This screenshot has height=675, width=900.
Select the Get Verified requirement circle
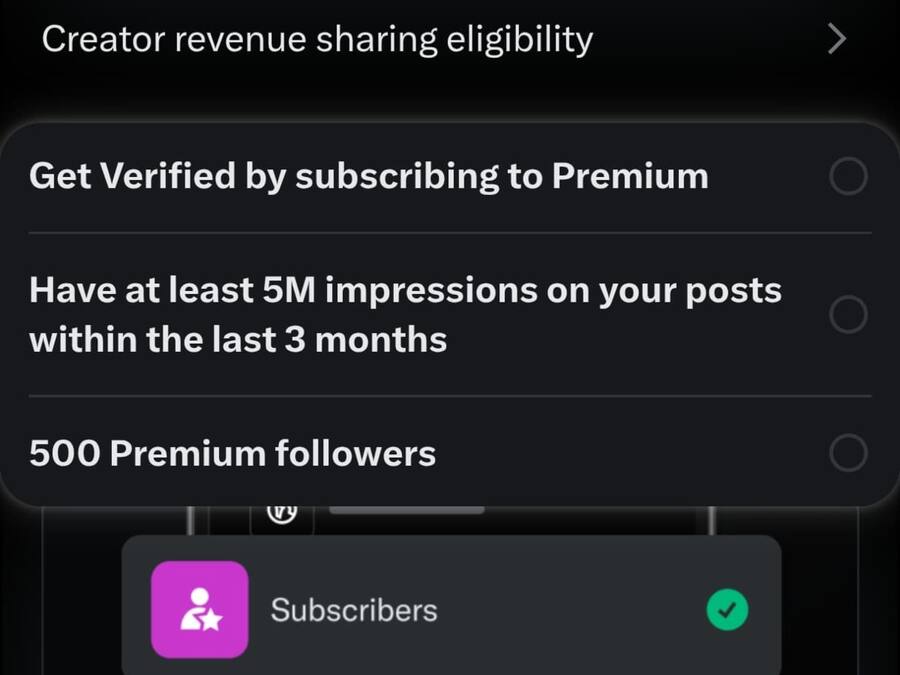click(x=848, y=178)
